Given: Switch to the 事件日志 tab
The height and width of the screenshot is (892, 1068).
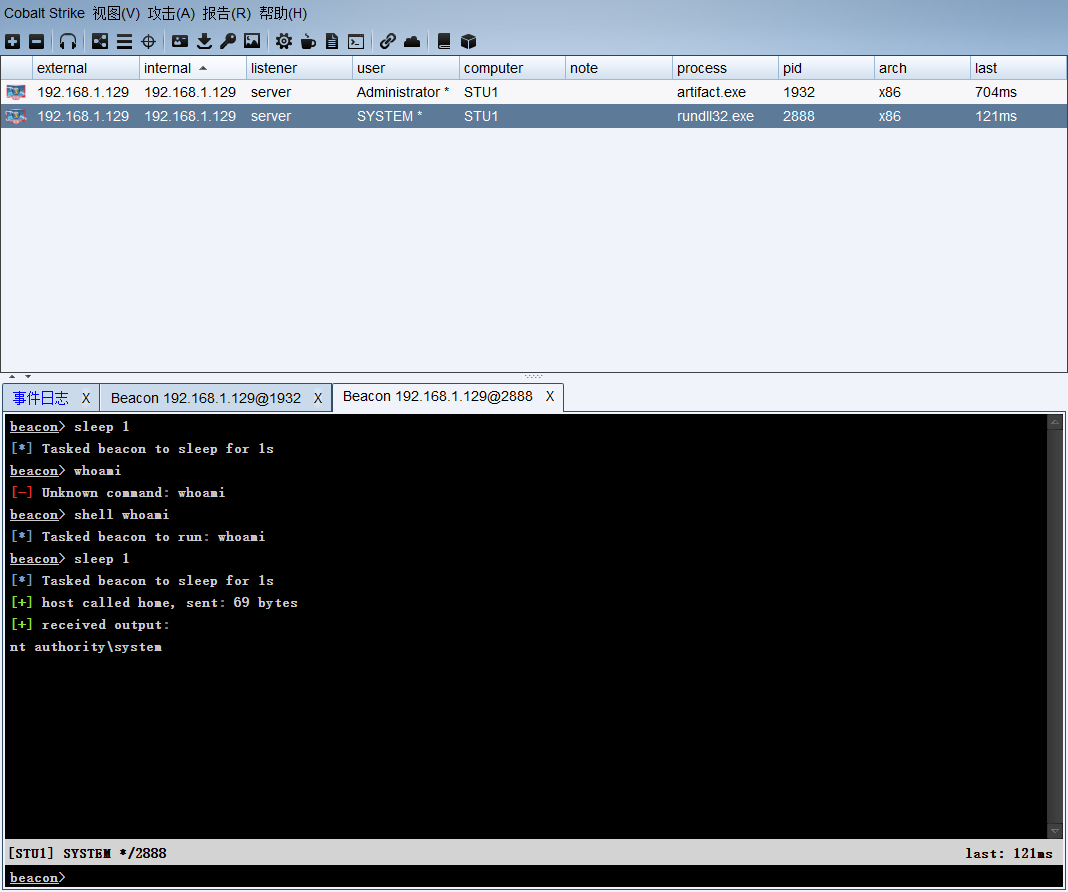Looking at the screenshot, I should [x=40, y=398].
